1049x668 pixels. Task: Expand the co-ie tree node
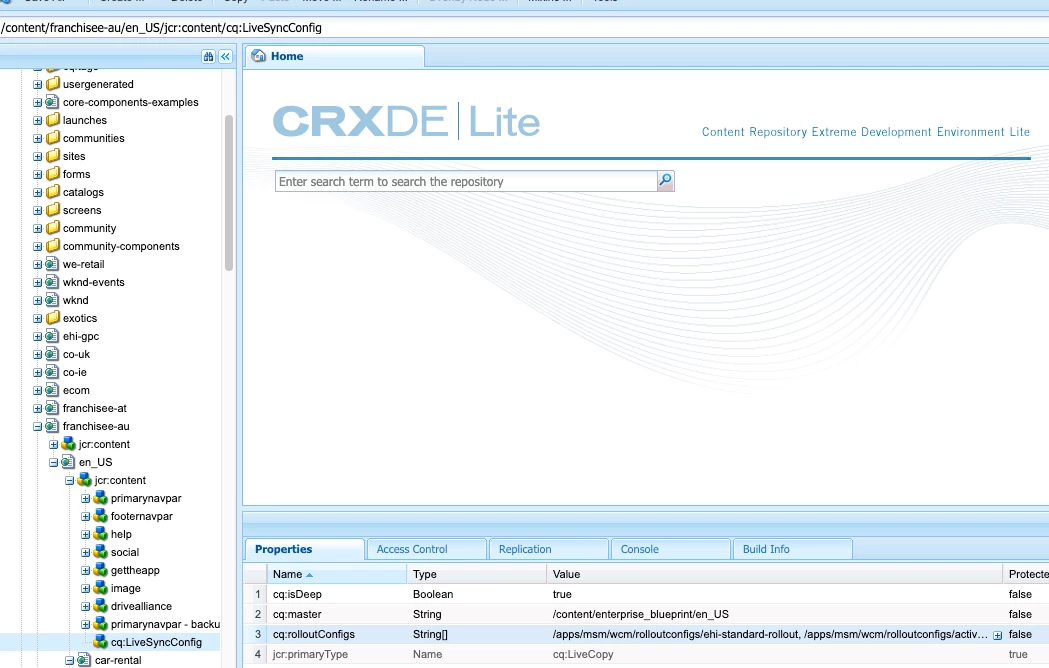pyautogui.click(x=37, y=373)
